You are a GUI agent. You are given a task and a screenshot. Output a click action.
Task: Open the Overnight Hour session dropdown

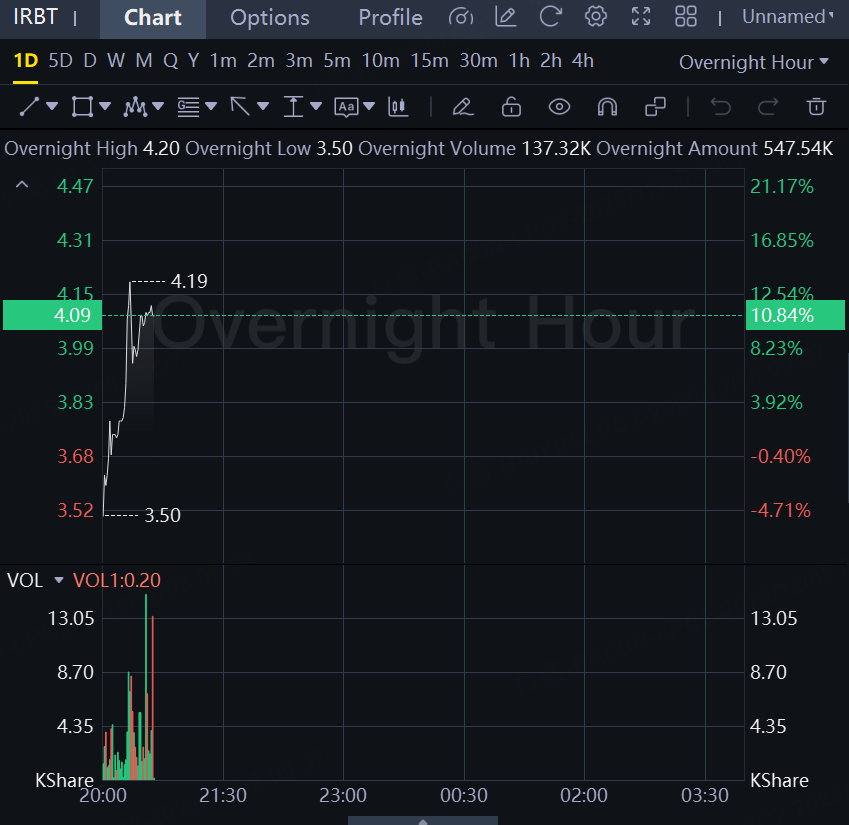point(754,62)
